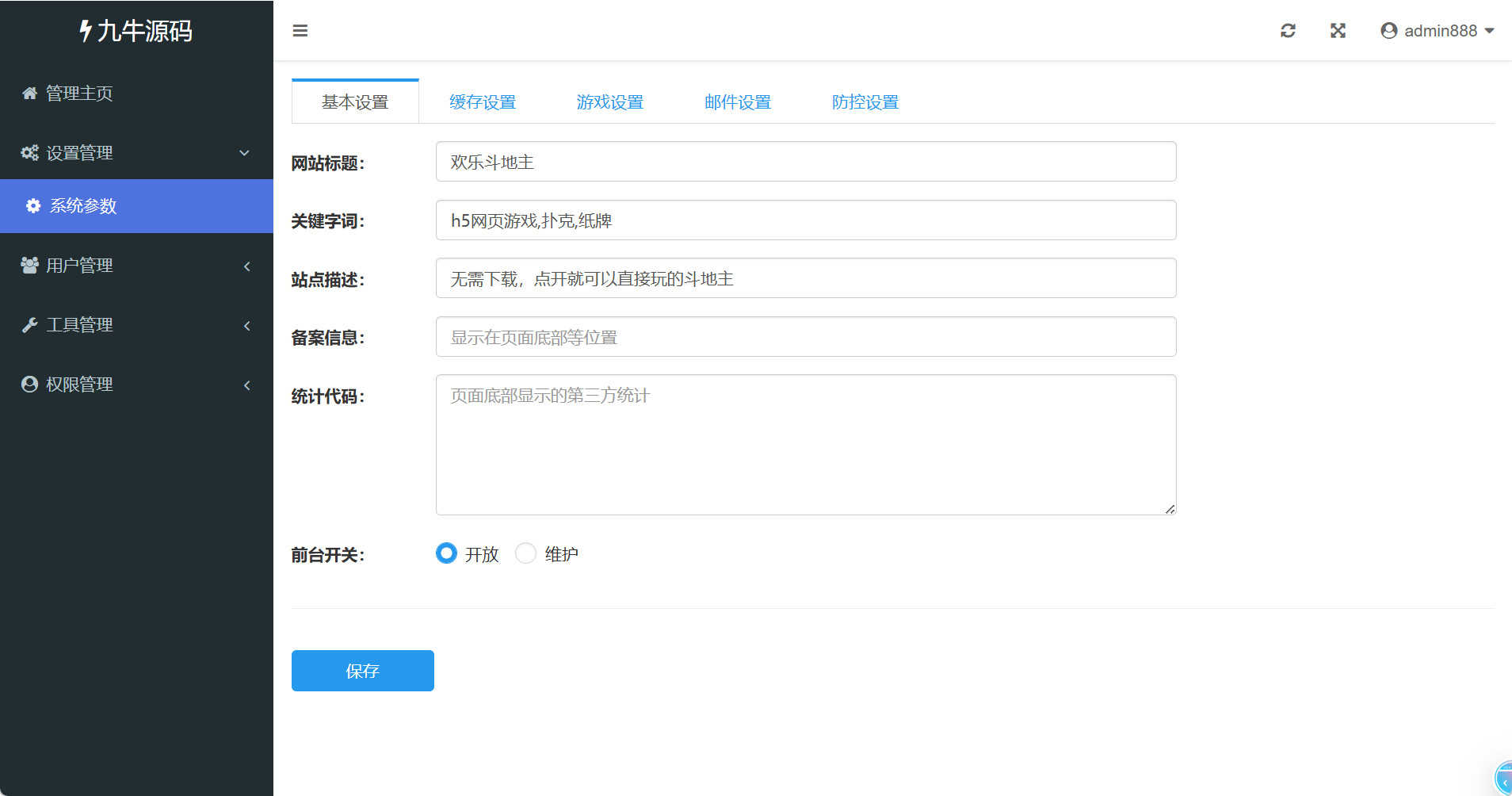
Task: Click the refresh icon in top bar
Action: pos(1288,30)
